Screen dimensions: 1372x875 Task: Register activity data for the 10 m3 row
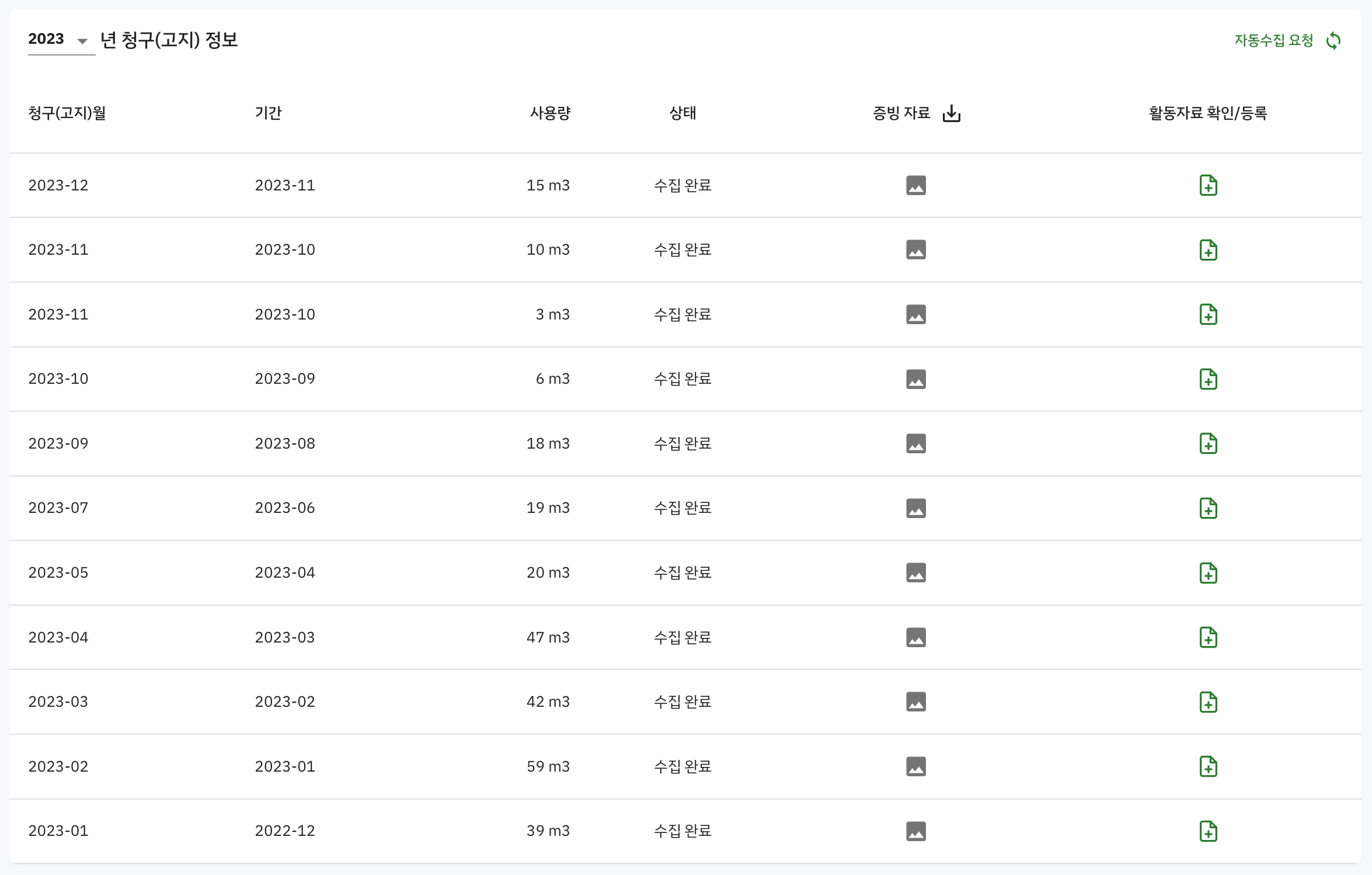click(x=1208, y=250)
